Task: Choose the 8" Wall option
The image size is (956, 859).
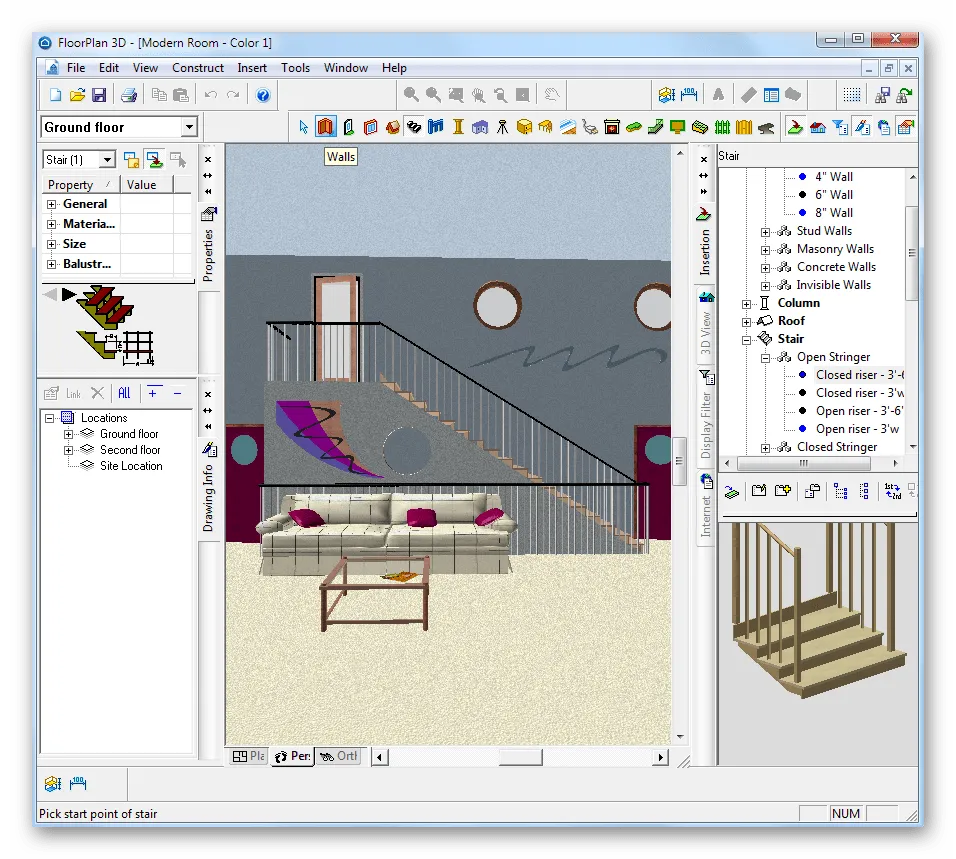Action: pos(834,213)
